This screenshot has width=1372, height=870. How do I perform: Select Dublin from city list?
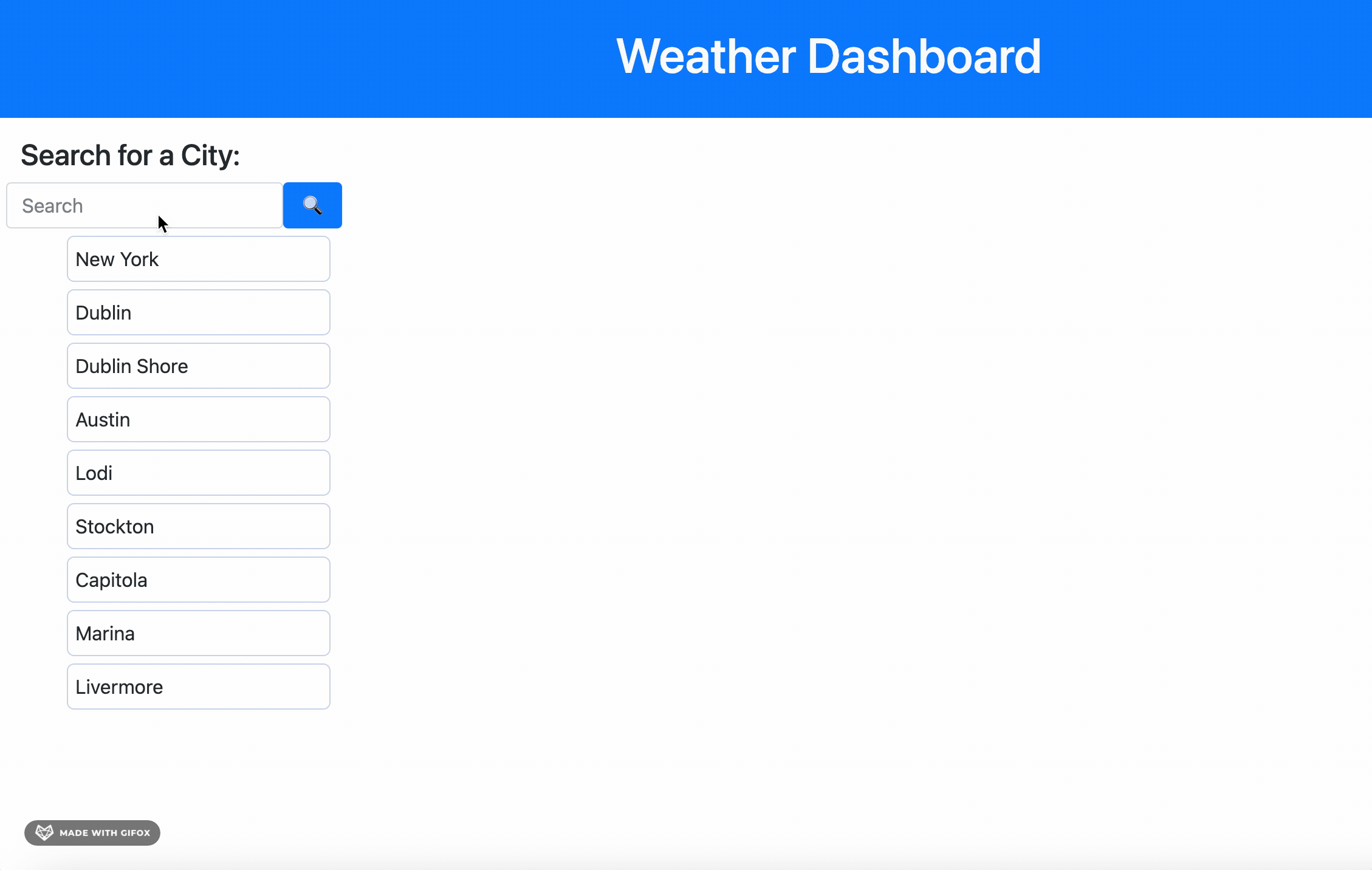198,312
